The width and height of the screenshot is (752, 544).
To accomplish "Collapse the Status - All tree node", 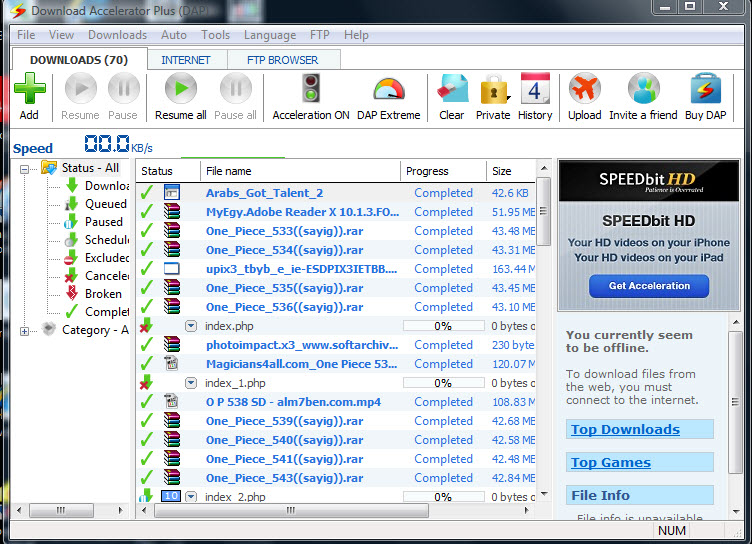I will pos(25,168).
